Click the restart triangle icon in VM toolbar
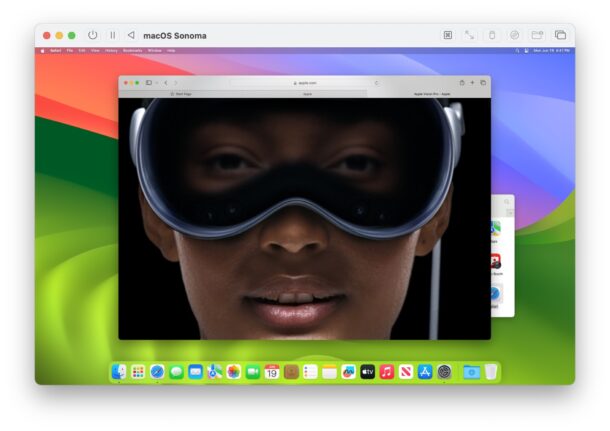The width and height of the screenshot is (610, 431). (x=130, y=35)
